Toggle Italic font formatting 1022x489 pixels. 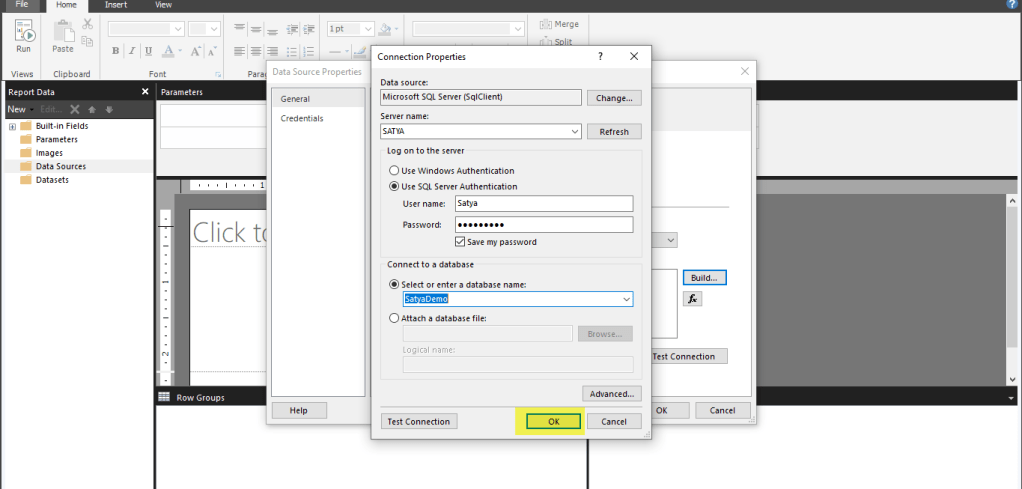(x=132, y=51)
